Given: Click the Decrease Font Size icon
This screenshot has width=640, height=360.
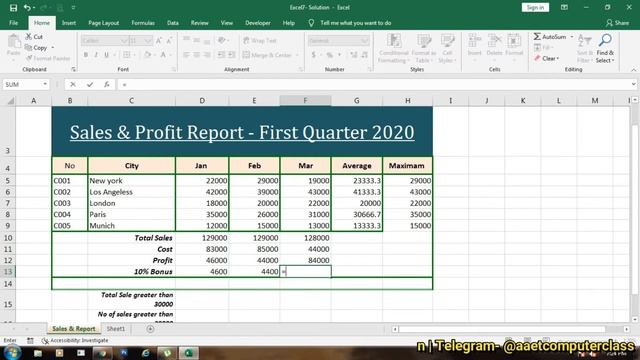Looking at the screenshot, I should click(169, 40).
